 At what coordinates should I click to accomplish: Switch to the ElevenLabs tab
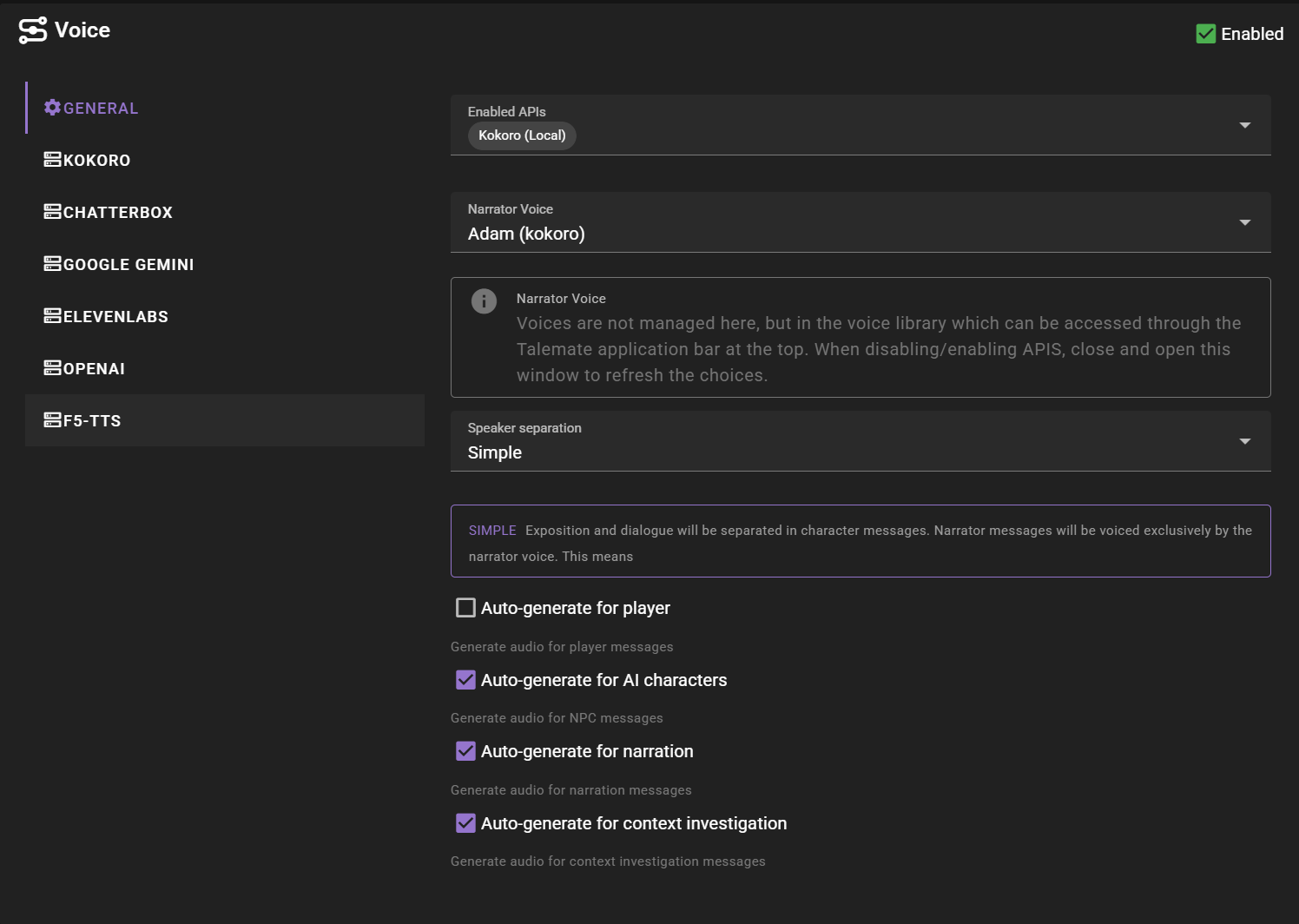pos(225,316)
